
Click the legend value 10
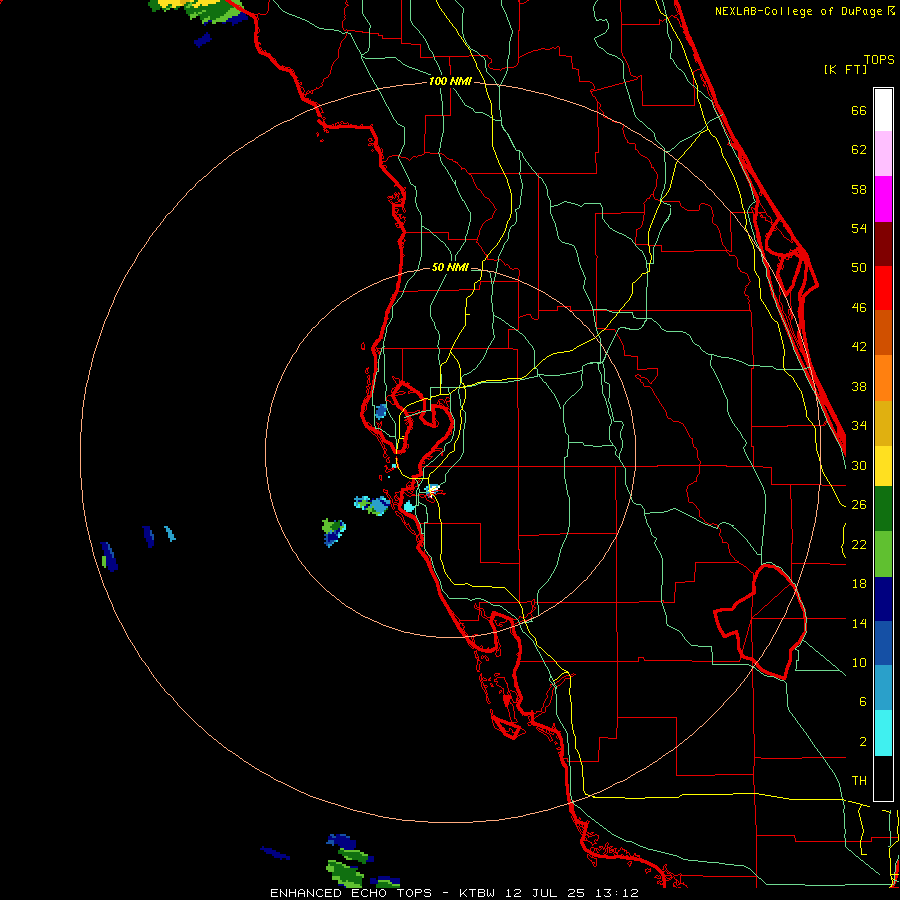coord(859,663)
